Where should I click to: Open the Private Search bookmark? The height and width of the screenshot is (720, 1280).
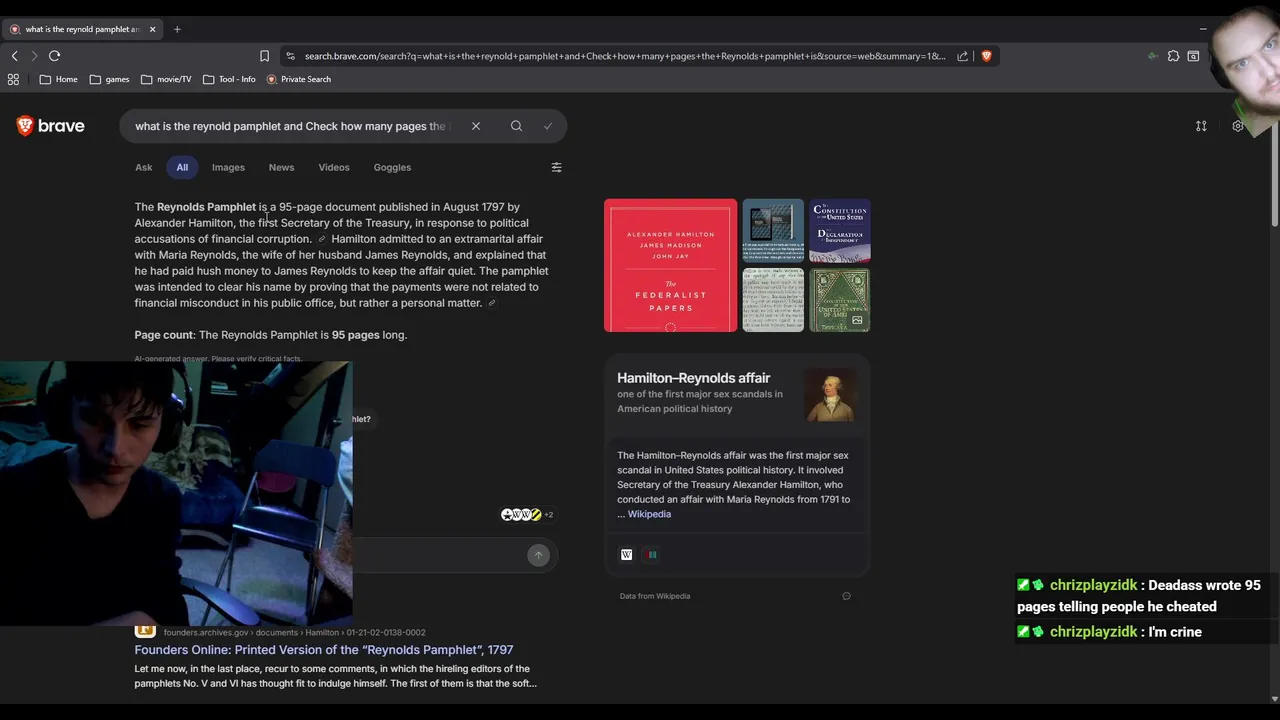(299, 79)
